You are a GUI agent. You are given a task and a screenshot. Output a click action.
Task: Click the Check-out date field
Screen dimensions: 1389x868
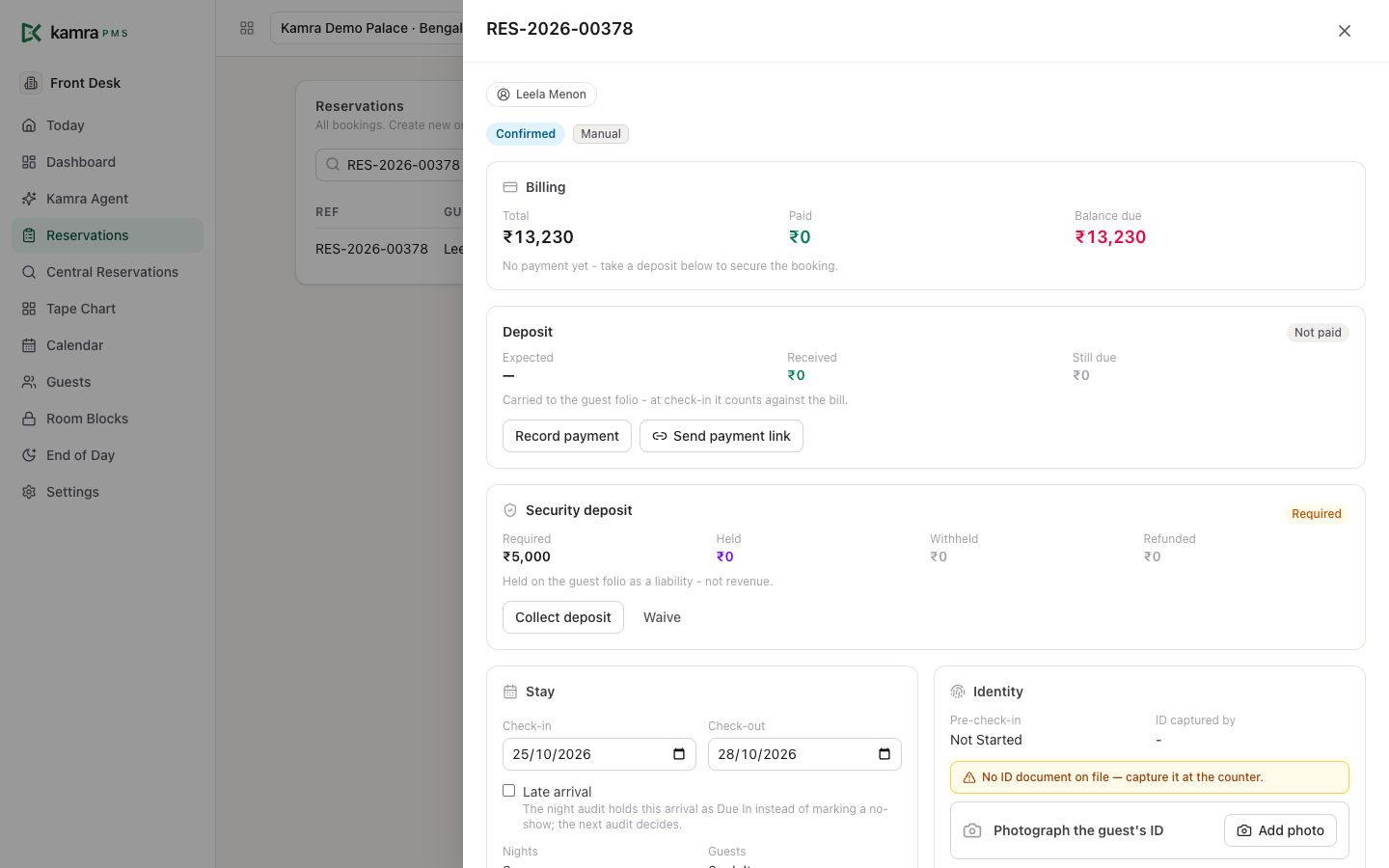click(804, 754)
